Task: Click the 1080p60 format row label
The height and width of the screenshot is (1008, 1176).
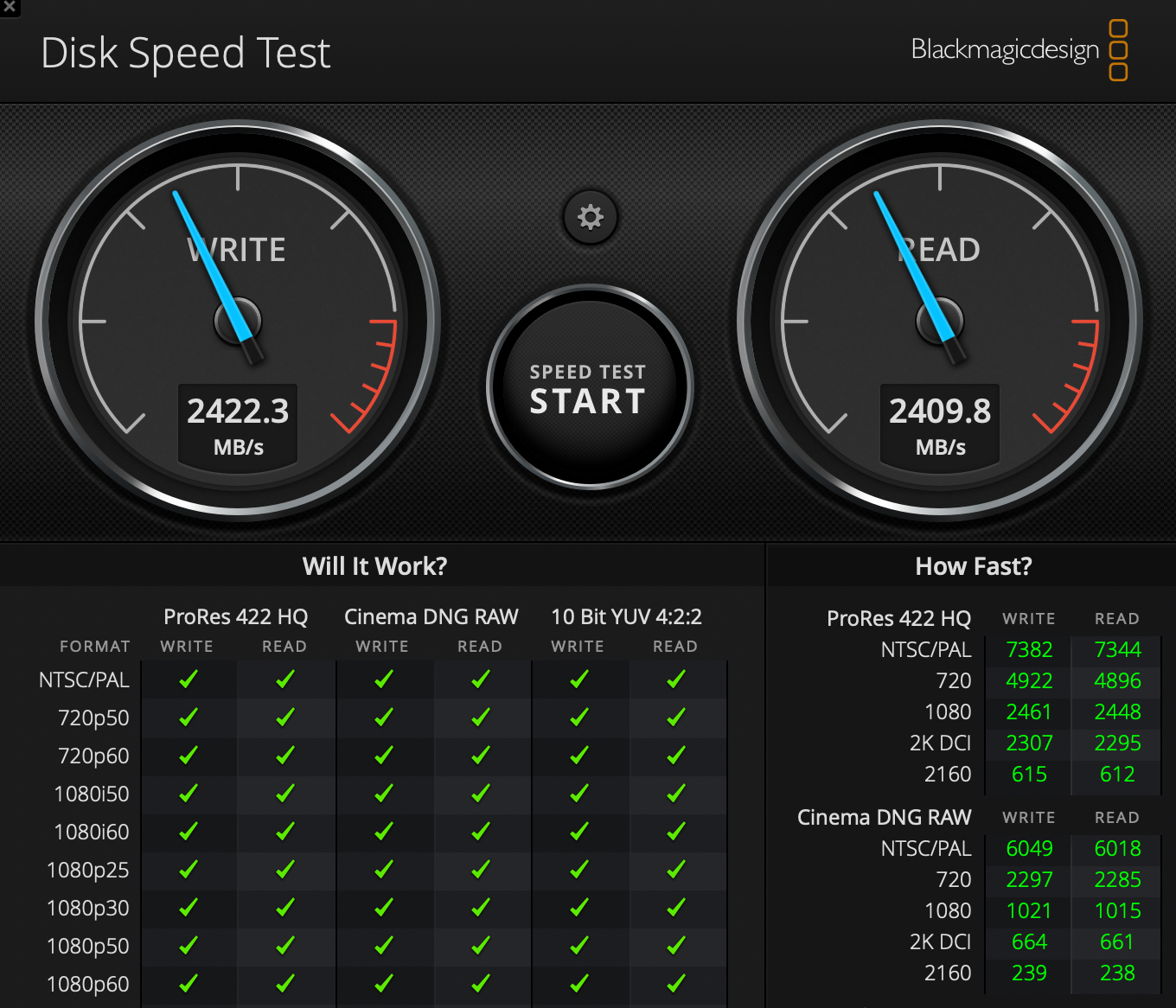Action: tap(87, 985)
